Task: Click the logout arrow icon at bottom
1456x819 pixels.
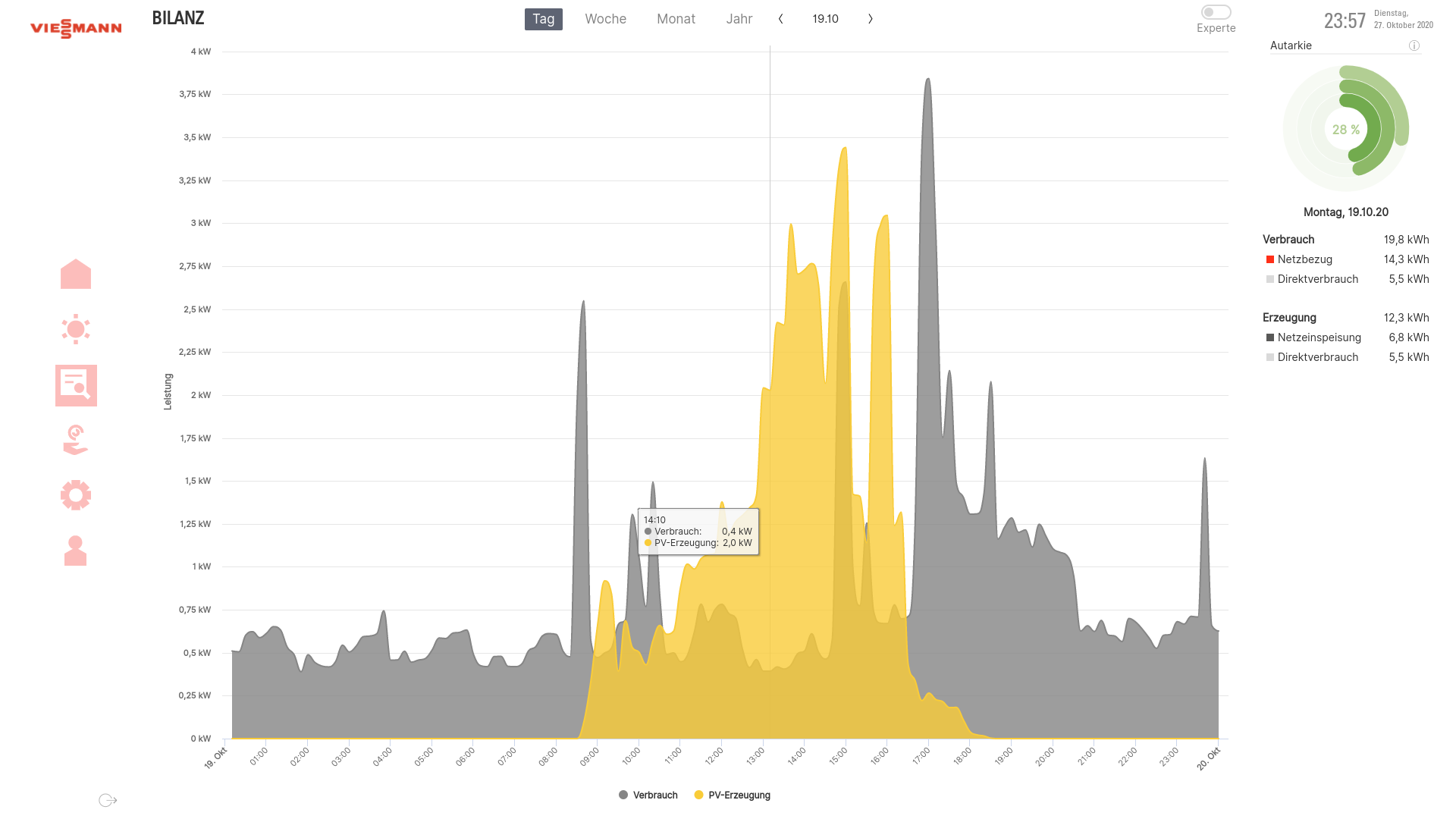Action: tap(108, 800)
